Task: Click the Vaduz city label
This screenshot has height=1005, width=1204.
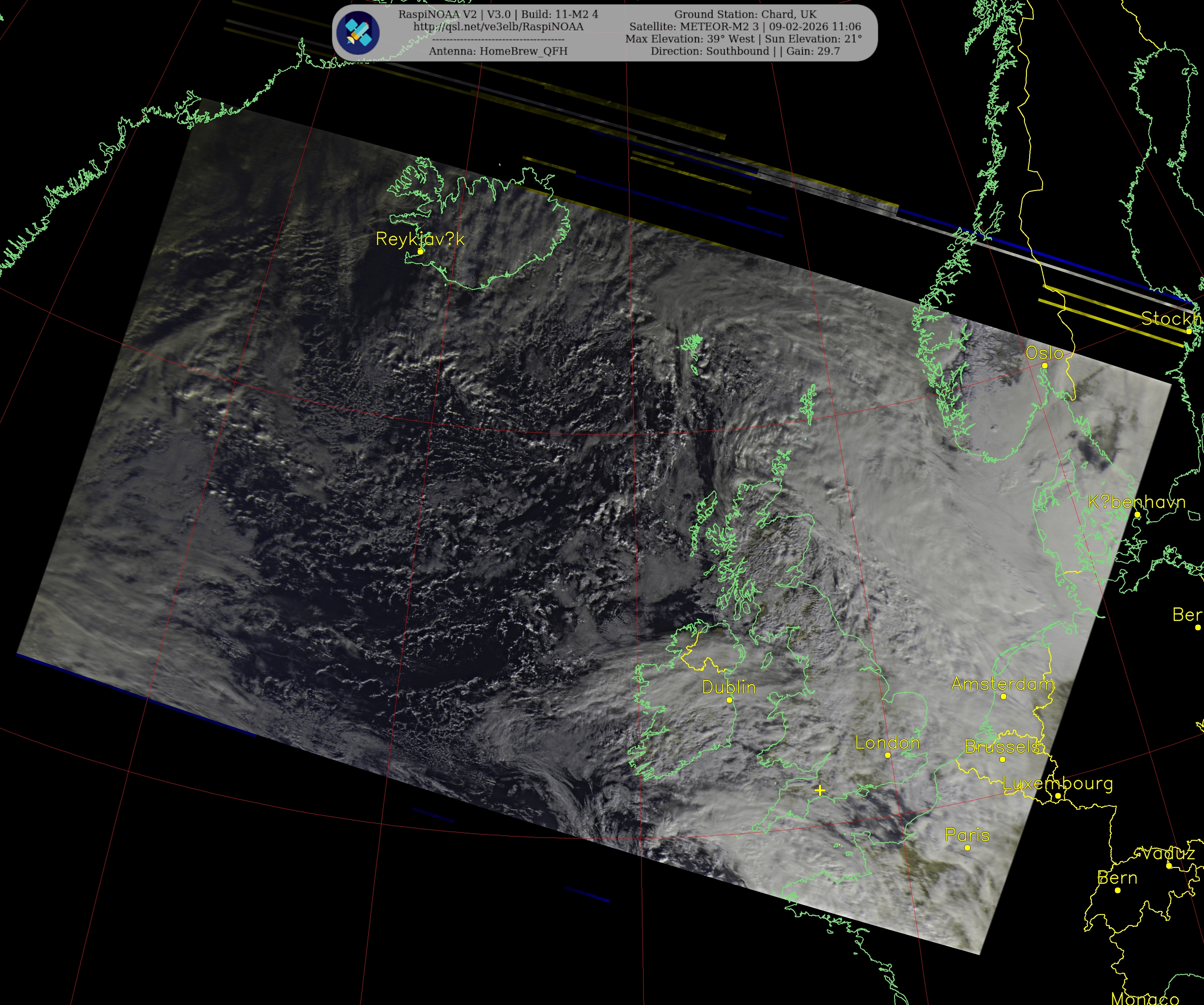Action: point(1168,854)
